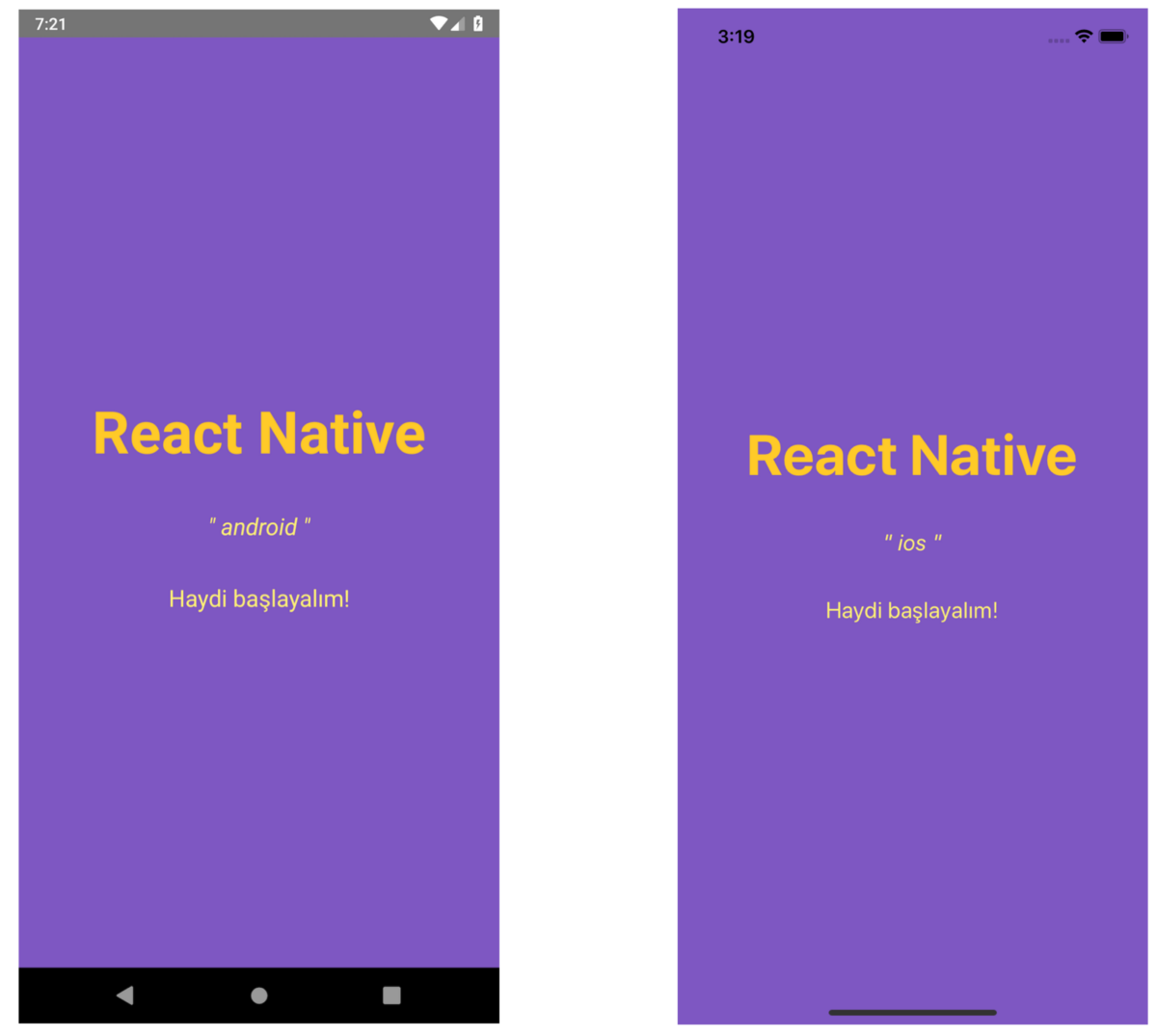Tap the Android battery charging icon

(478, 23)
